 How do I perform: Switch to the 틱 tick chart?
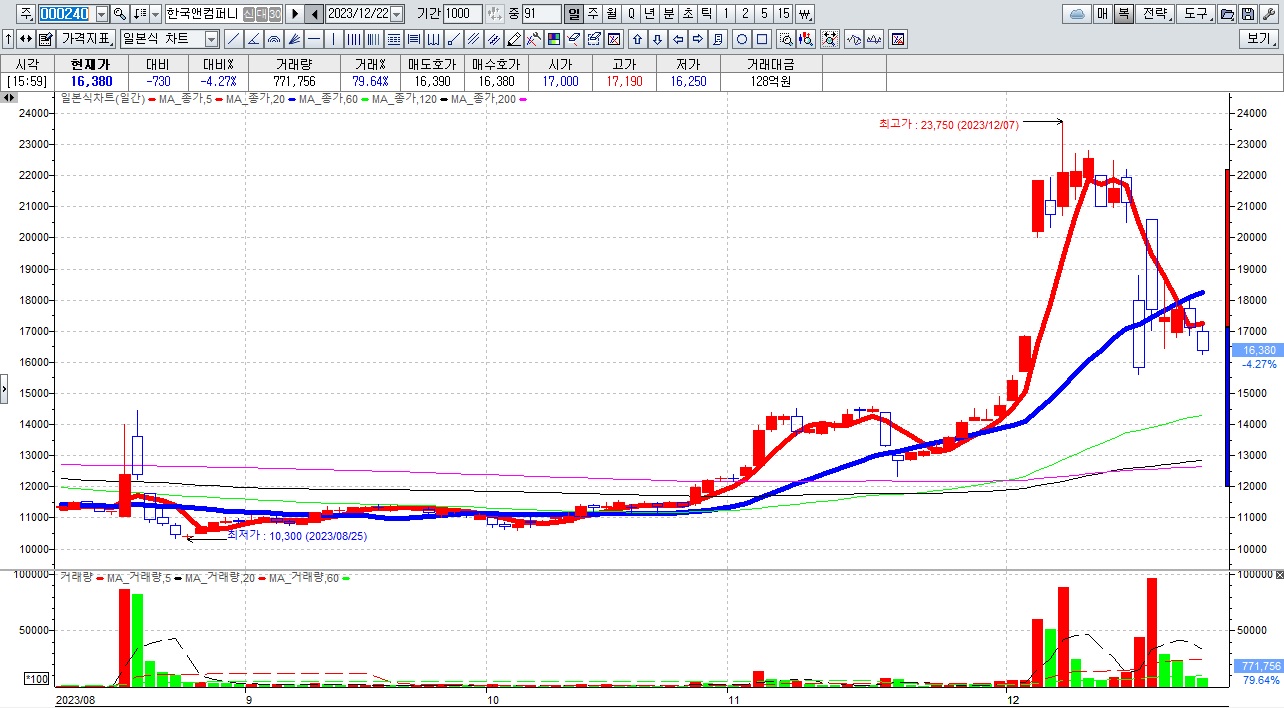click(x=706, y=14)
